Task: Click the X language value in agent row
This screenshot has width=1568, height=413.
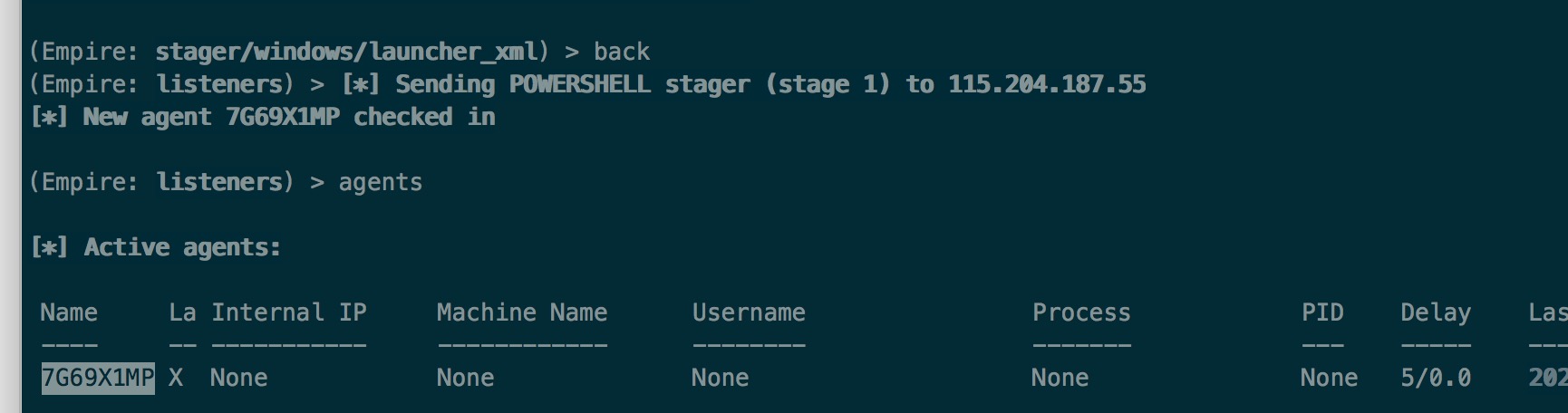Action: pyautogui.click(x=176, y=378)
